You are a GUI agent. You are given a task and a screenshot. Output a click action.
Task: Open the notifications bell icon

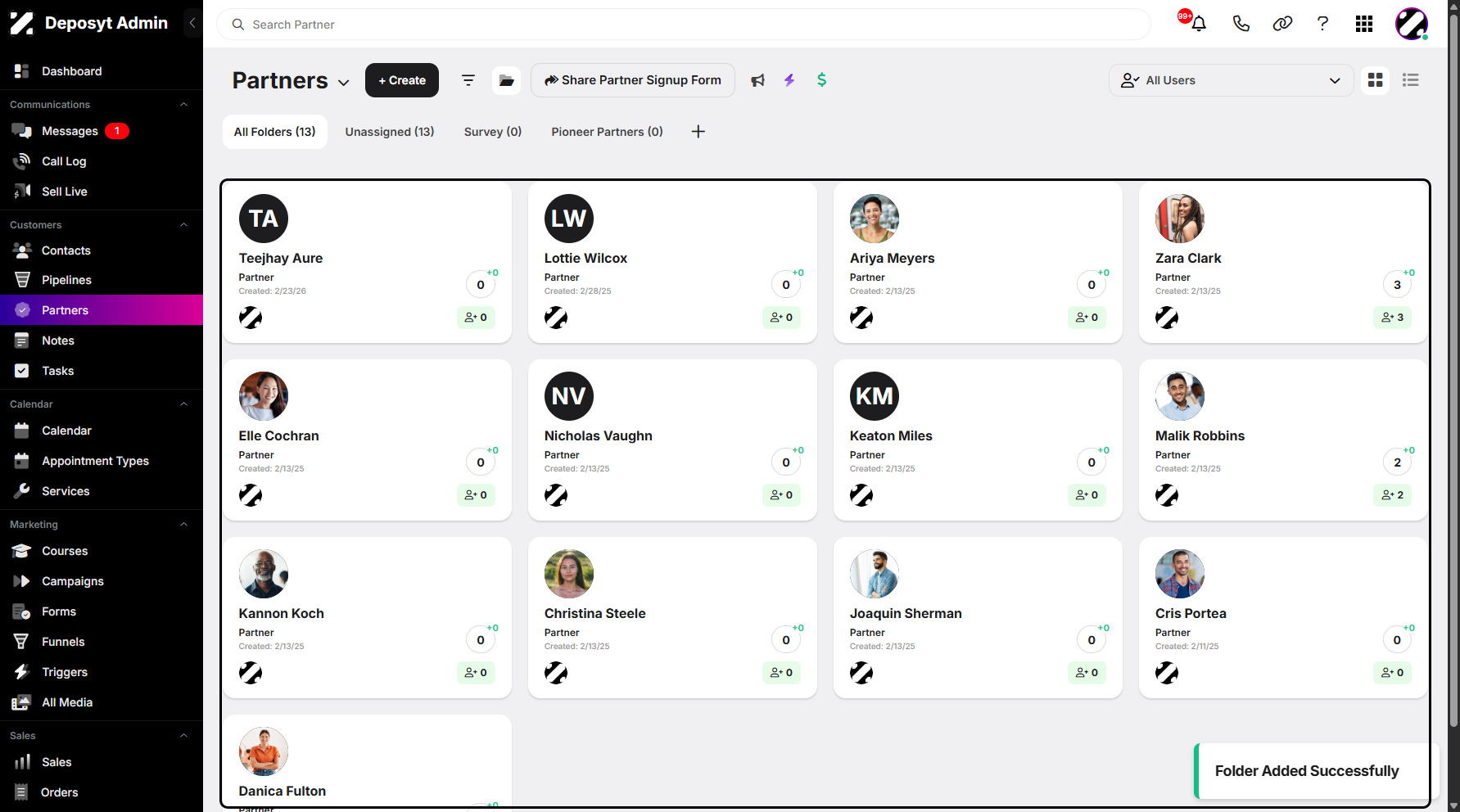tap(1199, 24)
